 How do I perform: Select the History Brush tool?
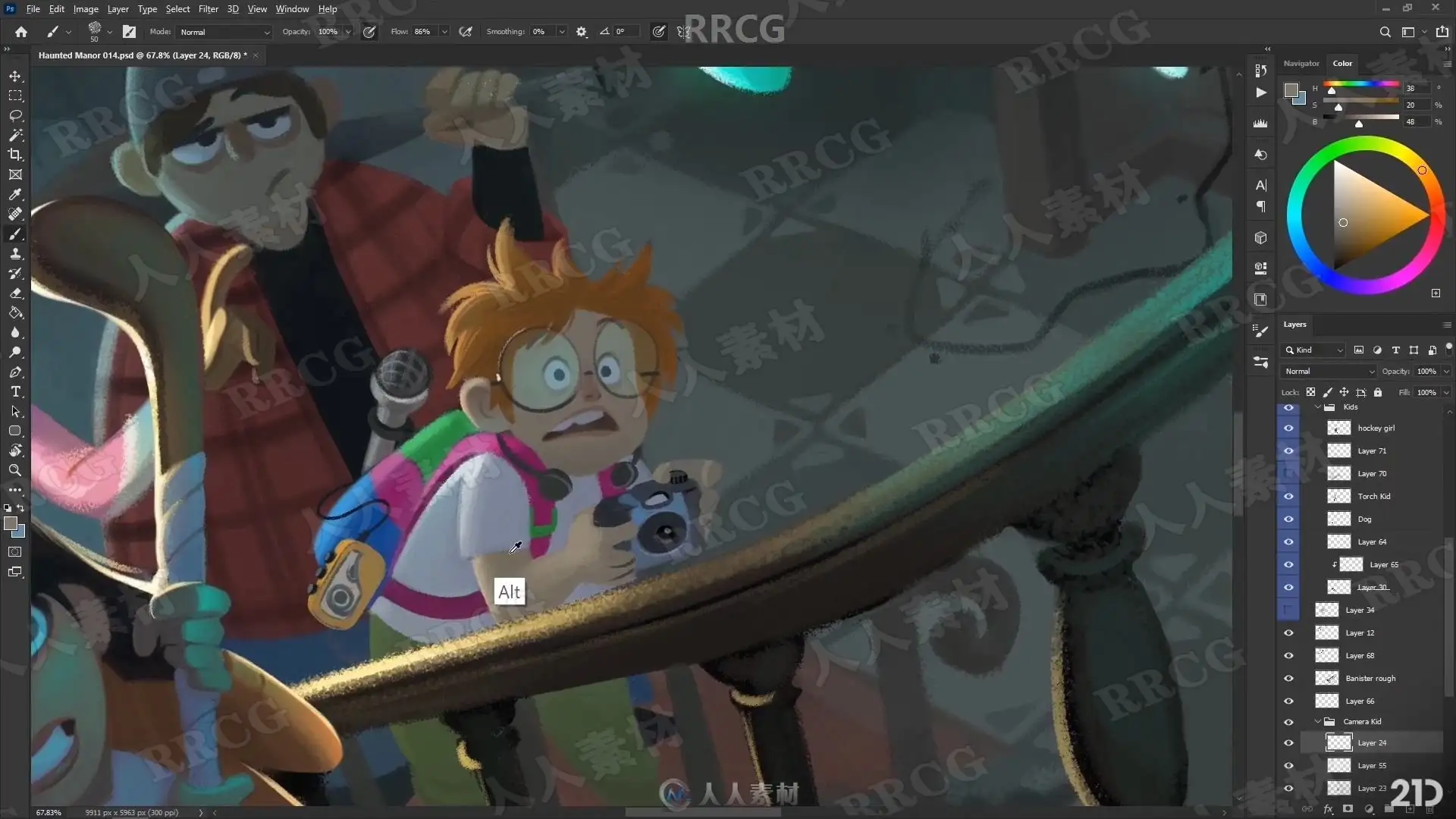pyautogui.click(x=15, y=274)
